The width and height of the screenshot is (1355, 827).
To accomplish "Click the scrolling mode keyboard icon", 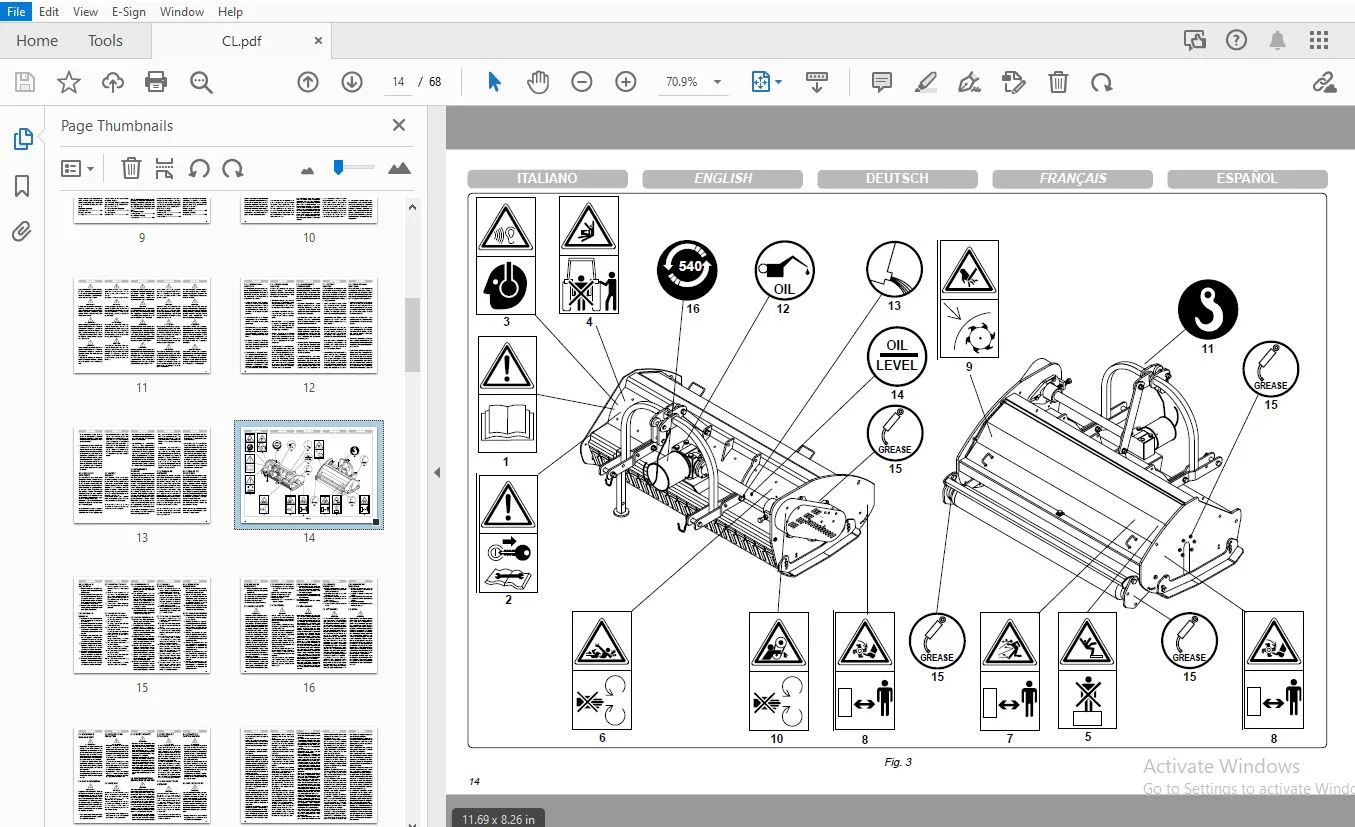I will (x=817, y=82).
